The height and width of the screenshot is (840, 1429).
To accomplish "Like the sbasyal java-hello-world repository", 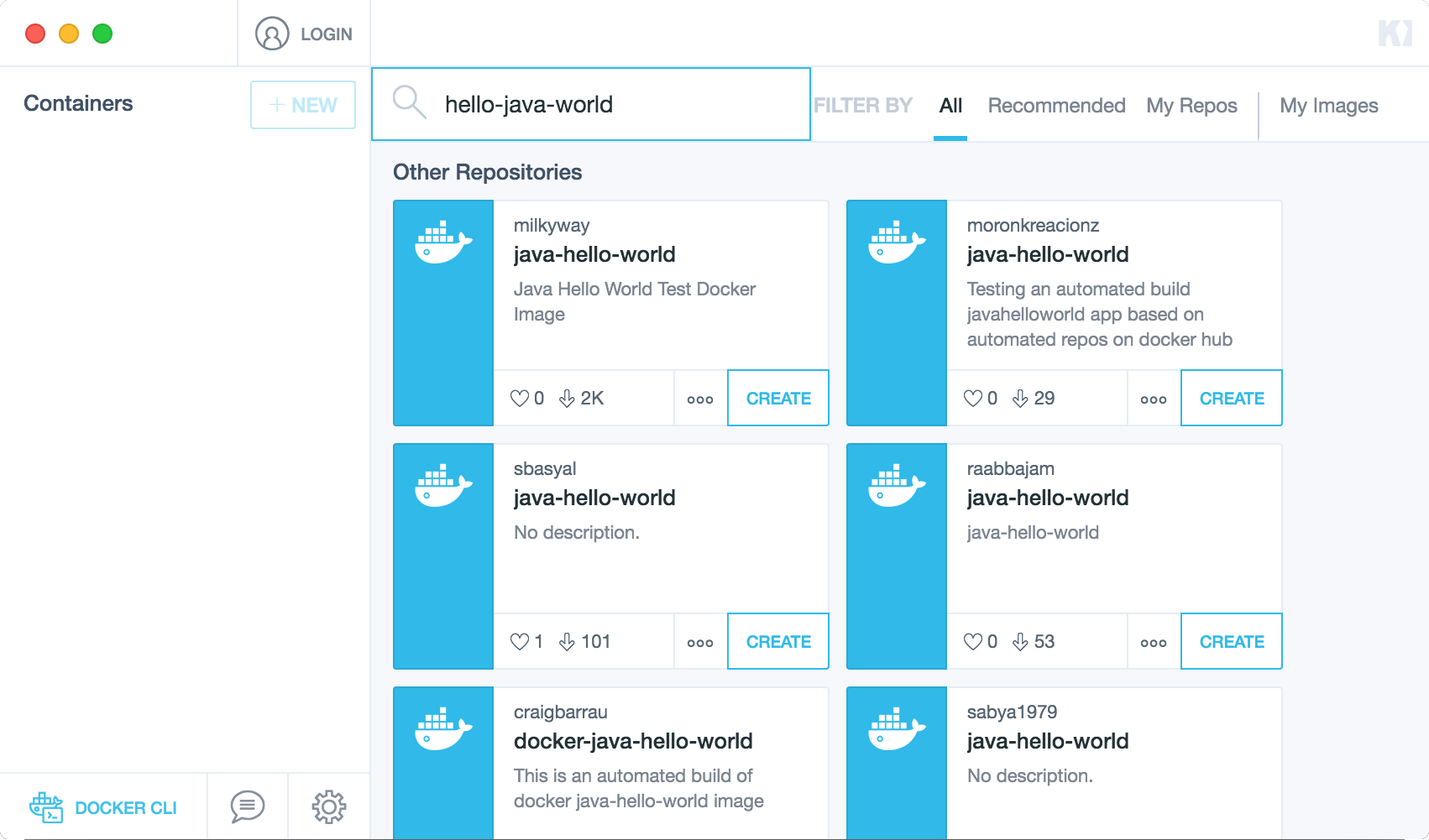I will [x=520, y=642].
